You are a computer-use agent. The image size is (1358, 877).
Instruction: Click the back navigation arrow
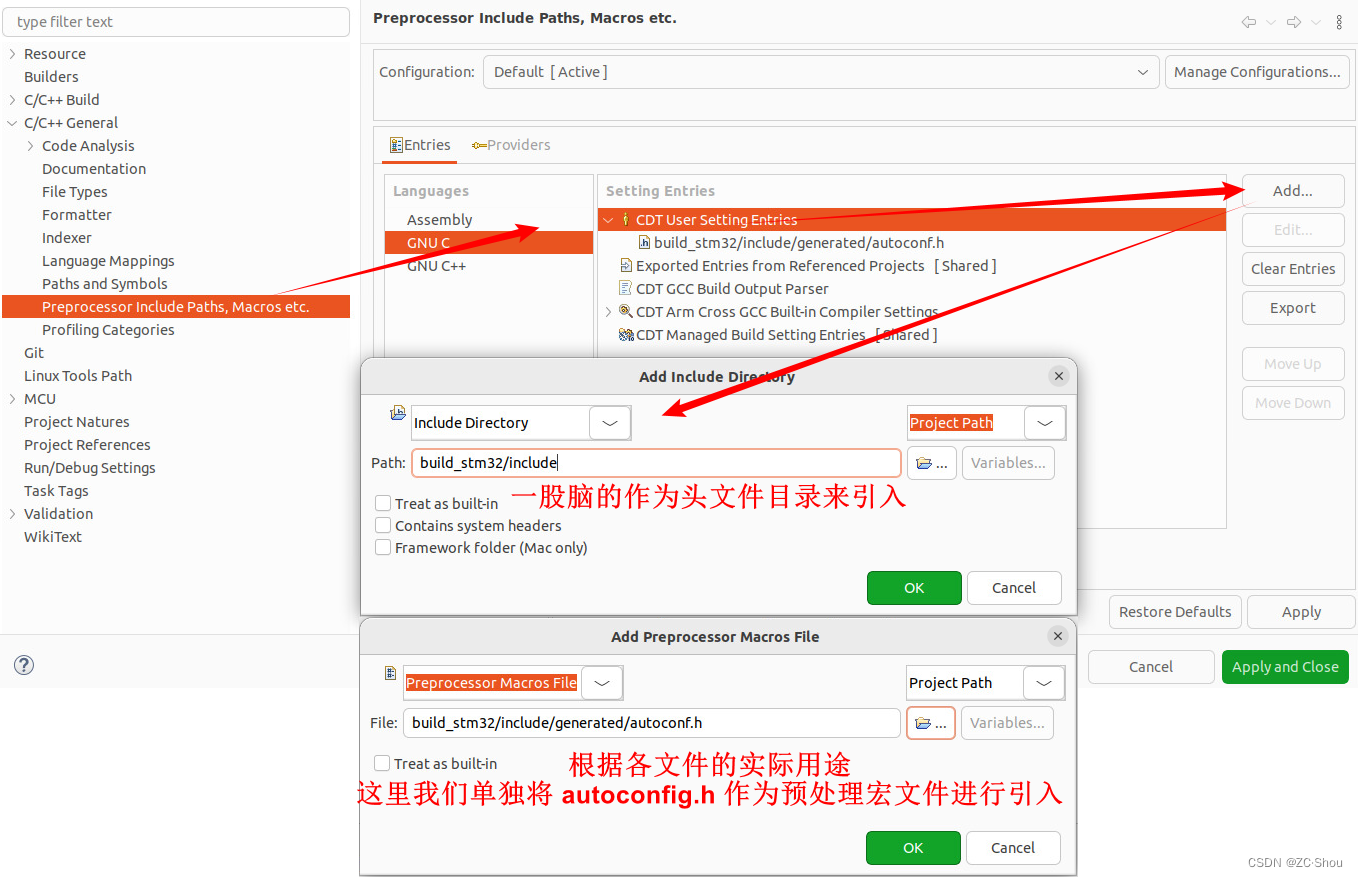tap(1248, 21)
